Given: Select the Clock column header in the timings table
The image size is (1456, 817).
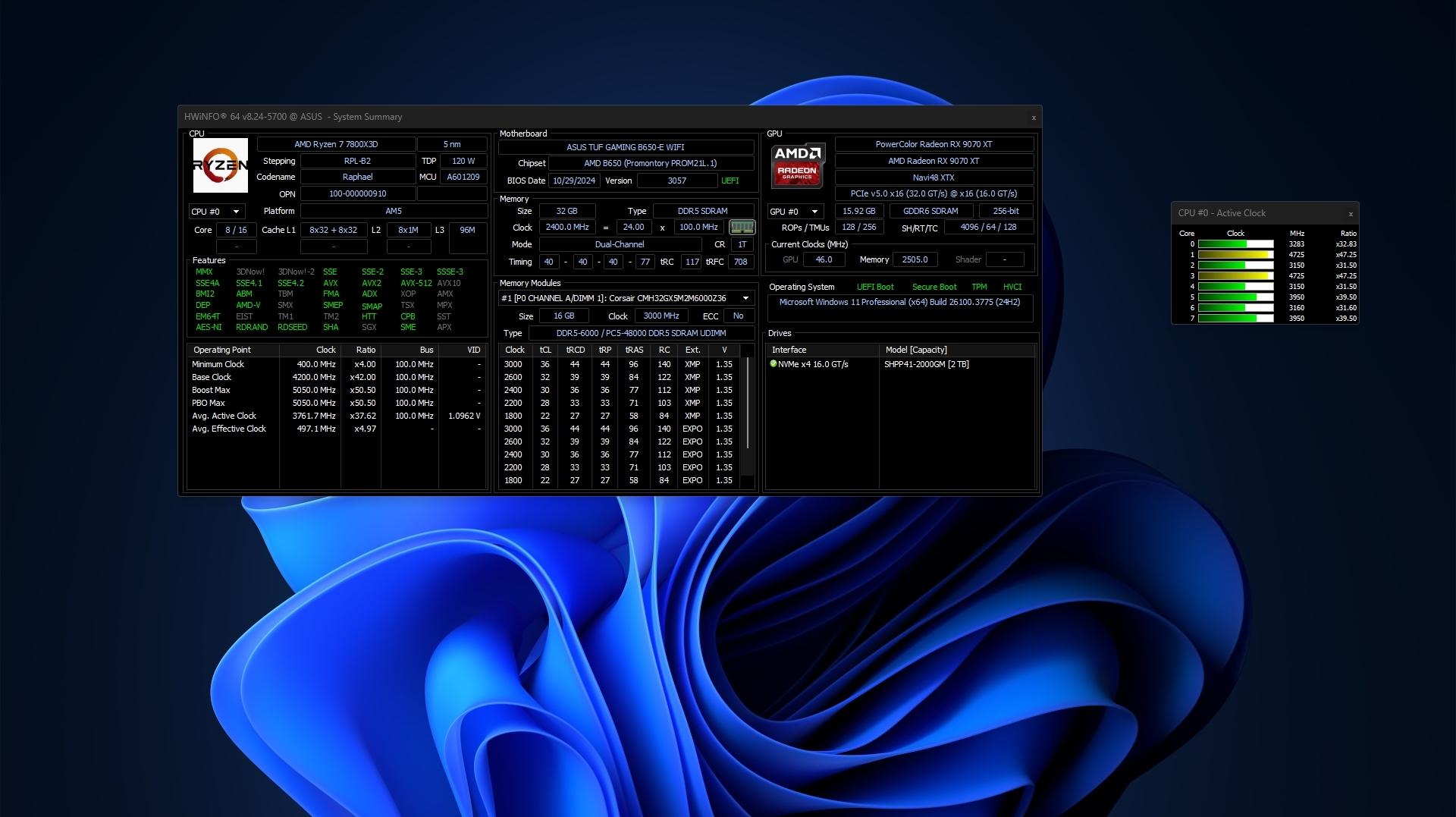Looking at the screenshot, I should point(515,350).
